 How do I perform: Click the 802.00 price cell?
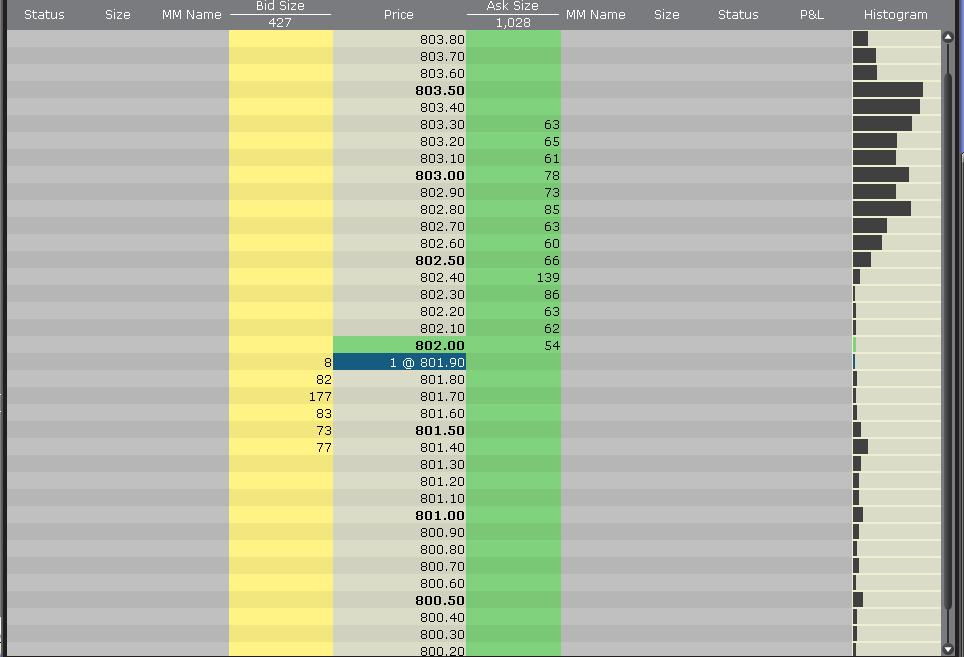(400, 345)
